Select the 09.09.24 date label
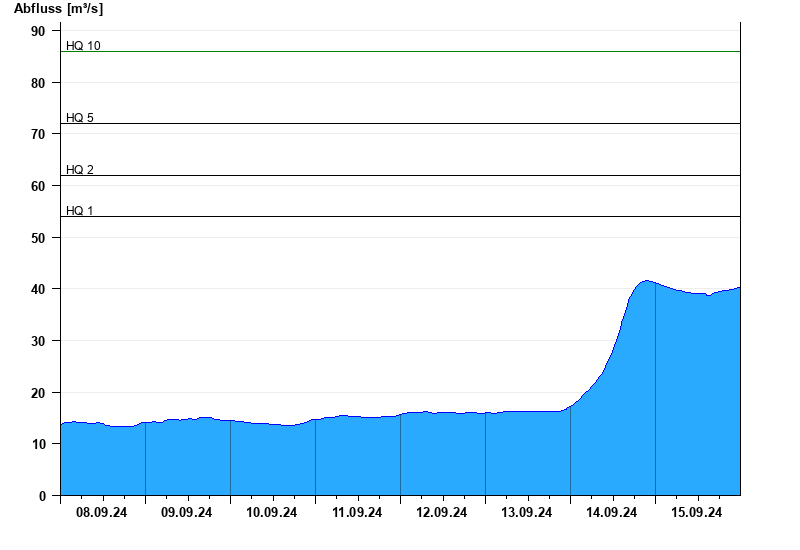800x550 pixels. coord(187,513)
